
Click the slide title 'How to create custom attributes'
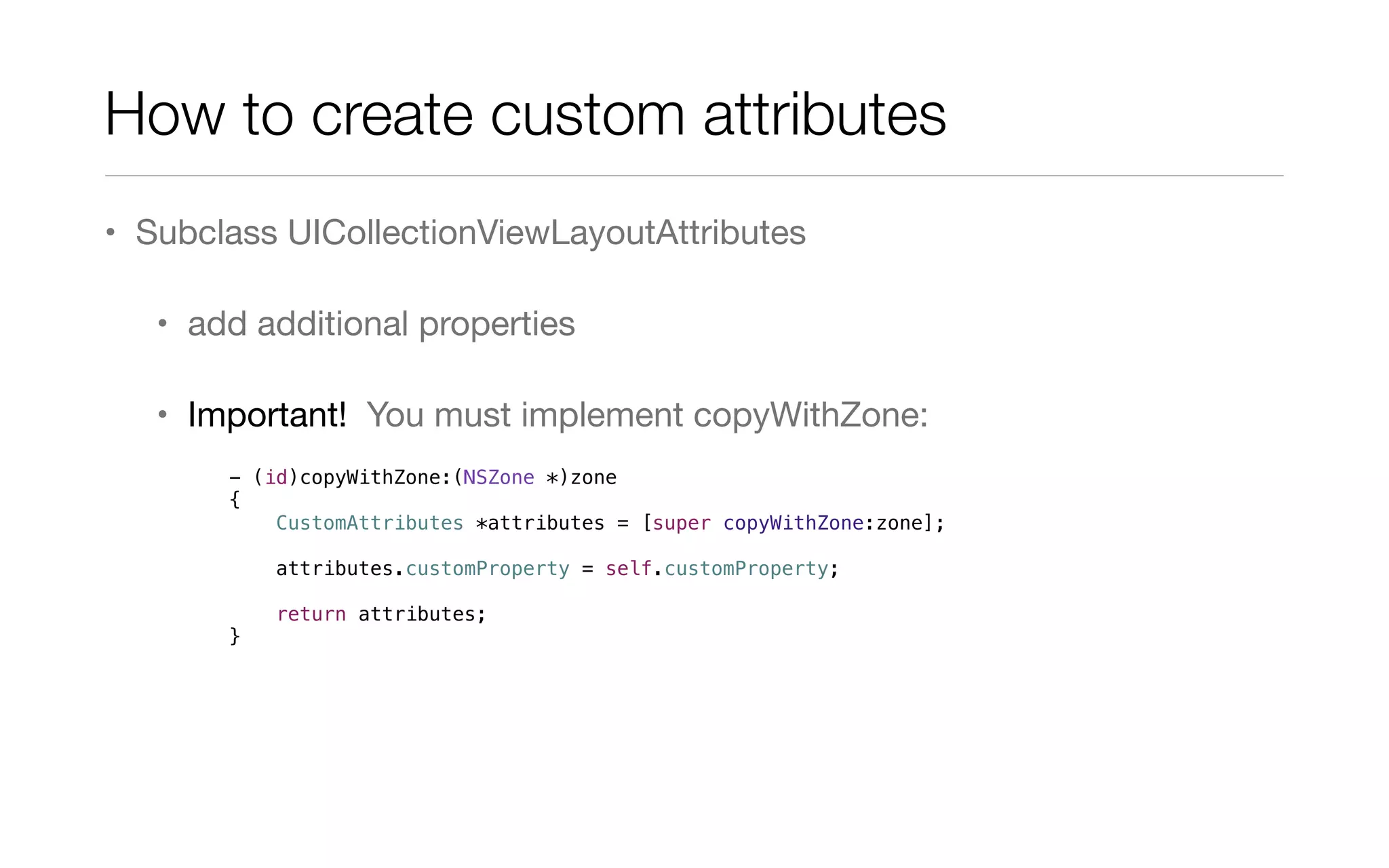pos(526,114)
